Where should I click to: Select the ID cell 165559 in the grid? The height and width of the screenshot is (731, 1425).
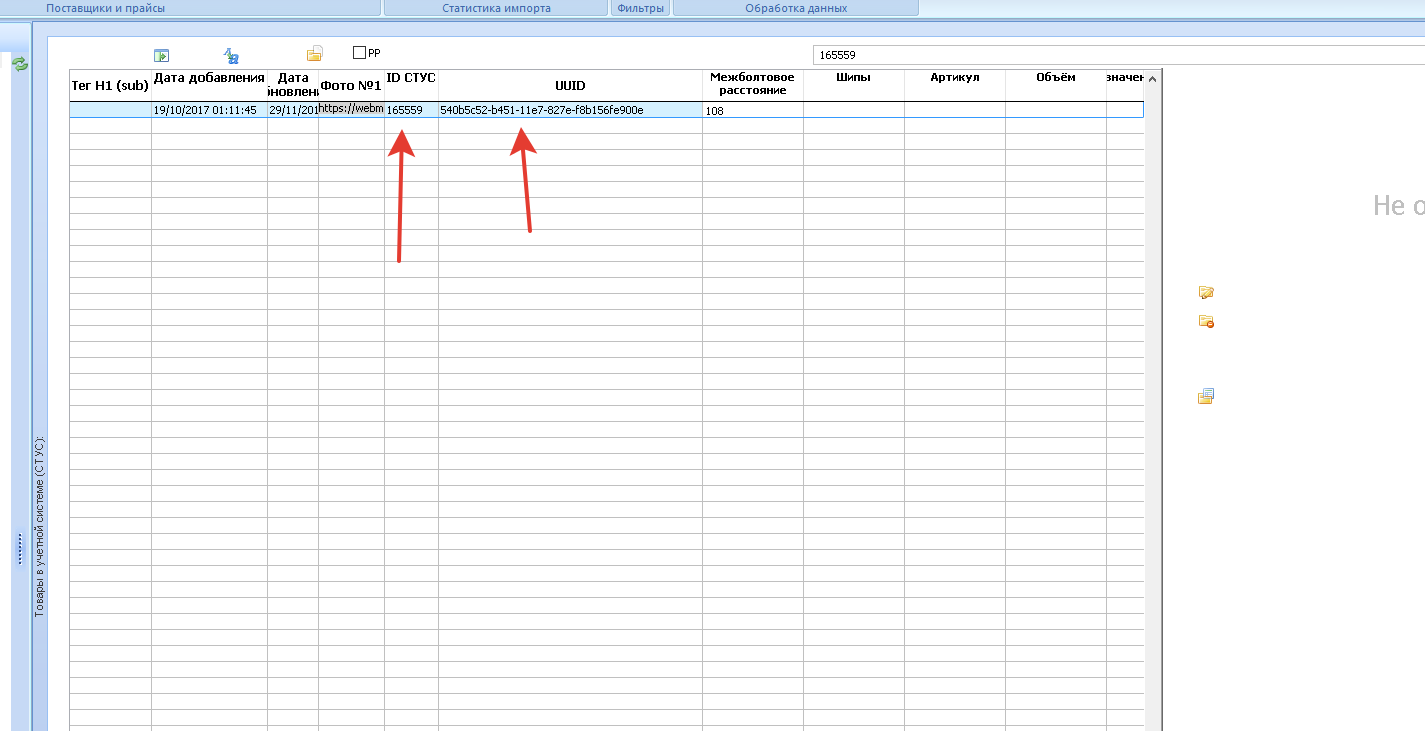[x=411, y=110]
